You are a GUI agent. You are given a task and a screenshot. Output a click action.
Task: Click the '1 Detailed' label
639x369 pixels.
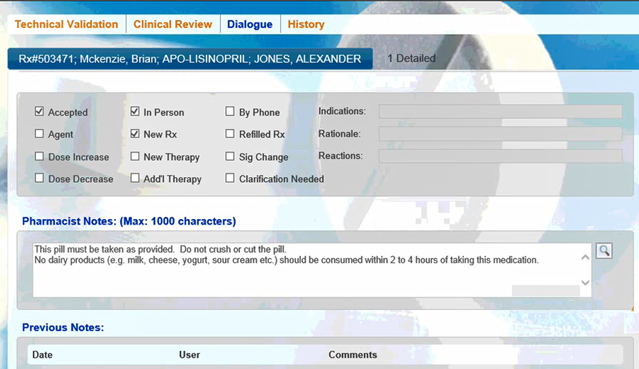411,58
